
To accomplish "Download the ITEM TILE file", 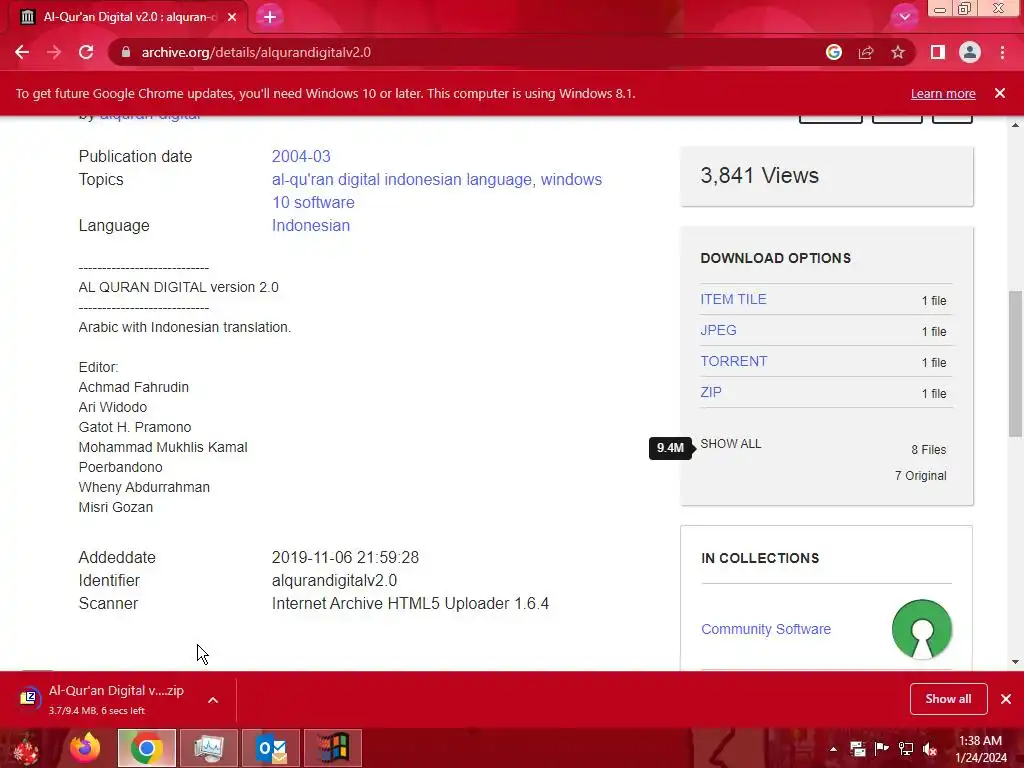I will coord(733,299).
